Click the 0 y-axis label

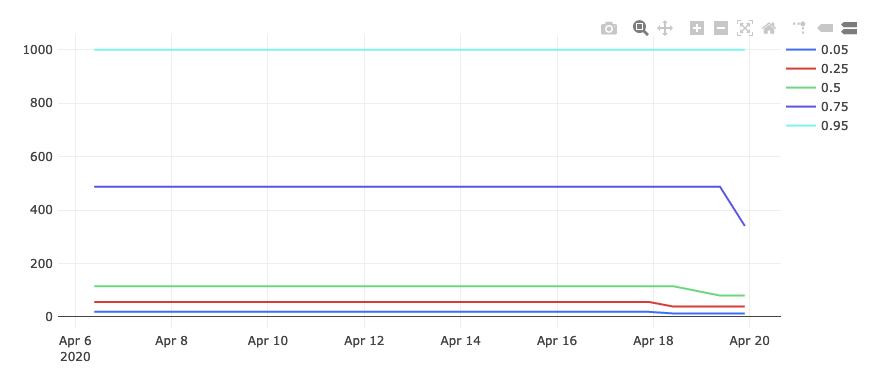tap(49, 317)
